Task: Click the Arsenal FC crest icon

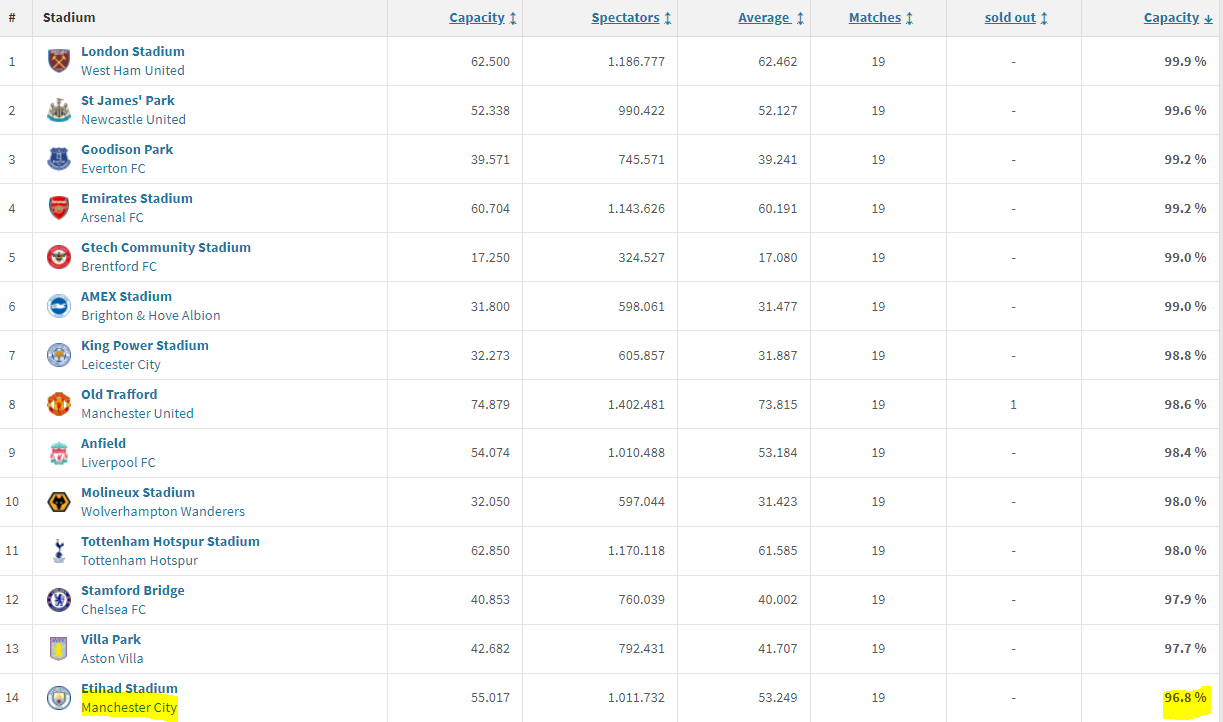Action: pos(59,208)
